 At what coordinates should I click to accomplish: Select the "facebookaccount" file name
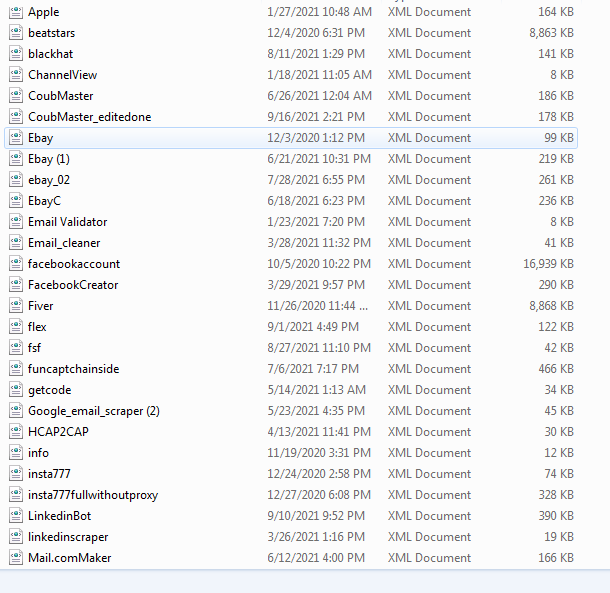point(74,264)
